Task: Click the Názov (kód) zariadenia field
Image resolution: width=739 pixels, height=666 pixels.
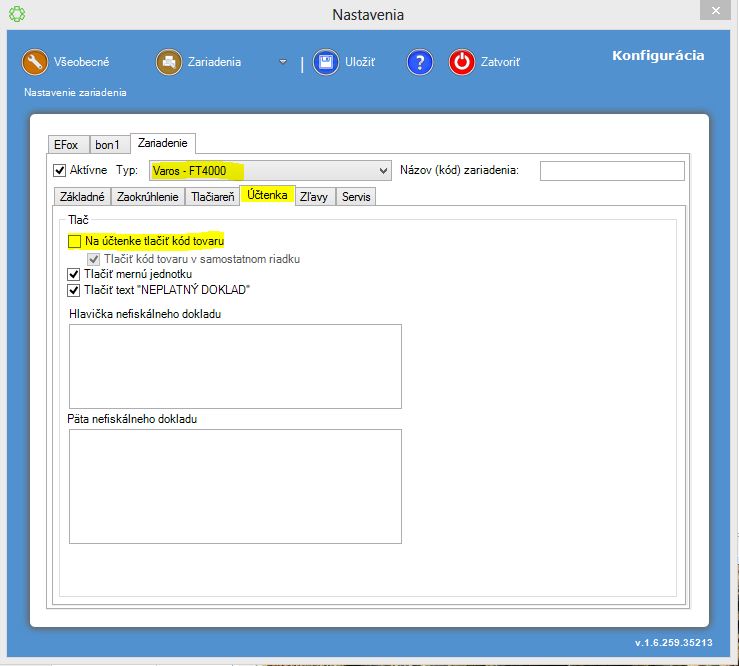Action: 612,171
